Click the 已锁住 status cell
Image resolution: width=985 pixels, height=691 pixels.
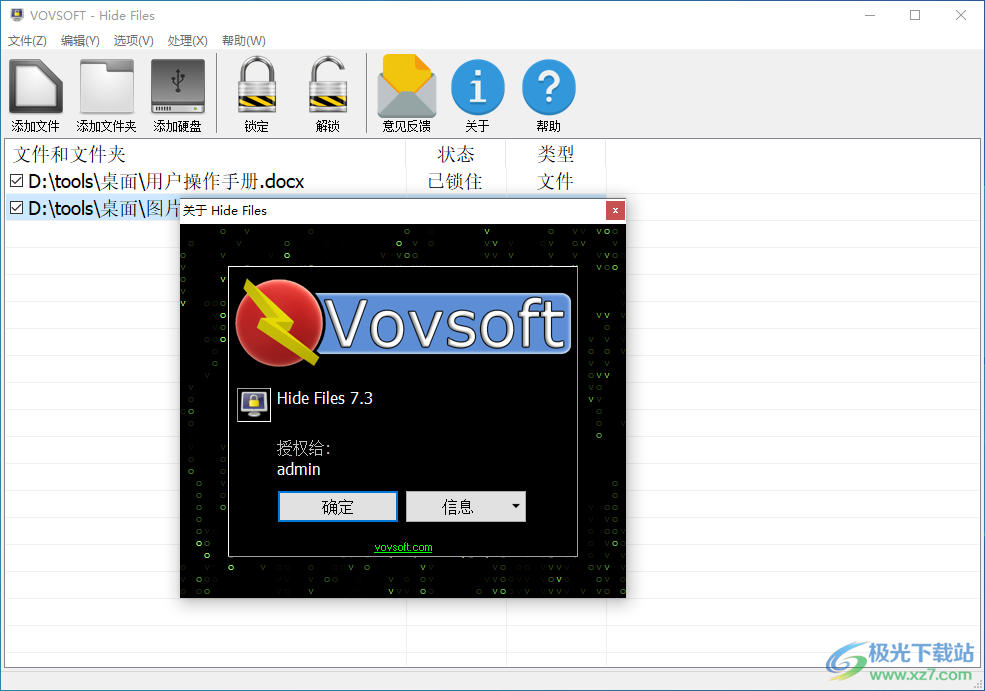point(455,182)
